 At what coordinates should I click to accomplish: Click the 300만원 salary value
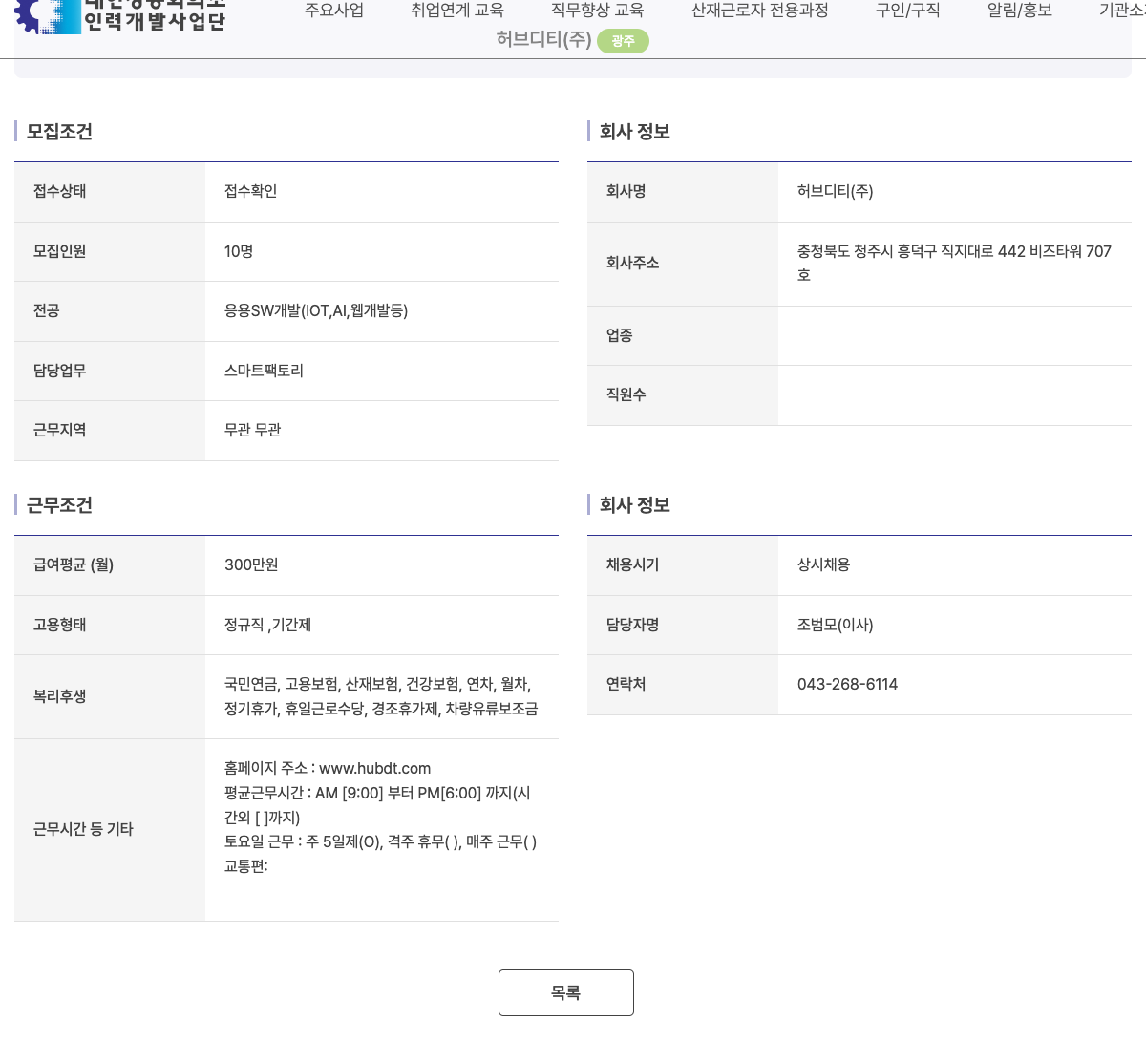coord(251,564)
